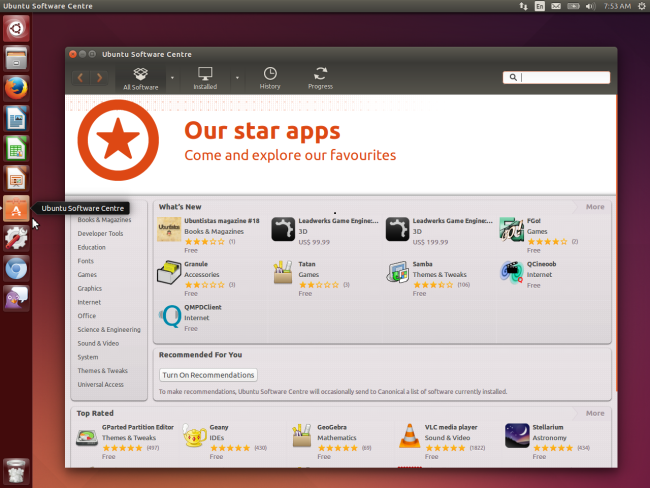
Task: Launch Firefox from the Ubuntu launcher
Action: pos(16,88)
